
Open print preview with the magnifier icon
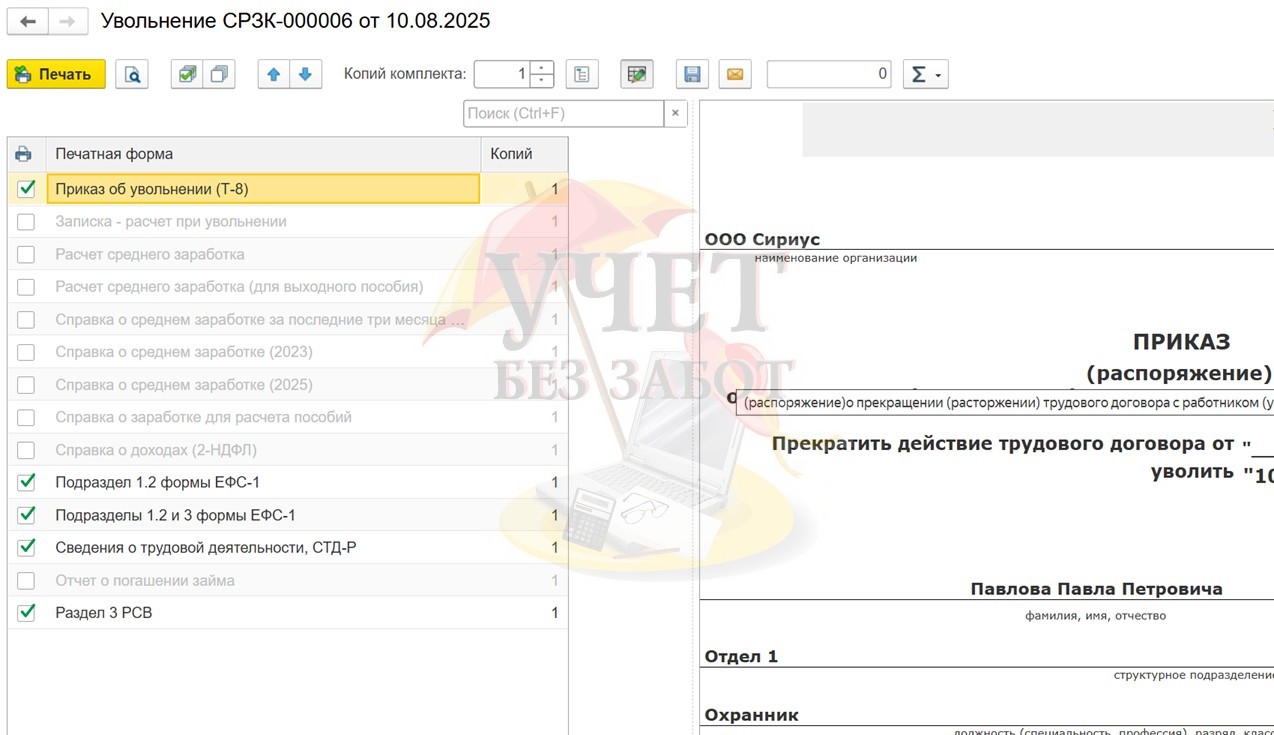coord(132,74)
